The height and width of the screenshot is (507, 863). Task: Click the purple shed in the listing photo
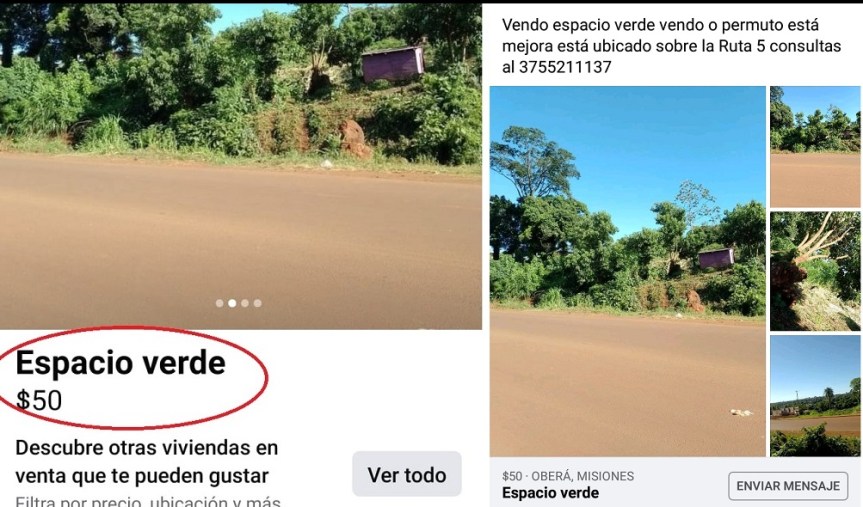click(392, 64)
